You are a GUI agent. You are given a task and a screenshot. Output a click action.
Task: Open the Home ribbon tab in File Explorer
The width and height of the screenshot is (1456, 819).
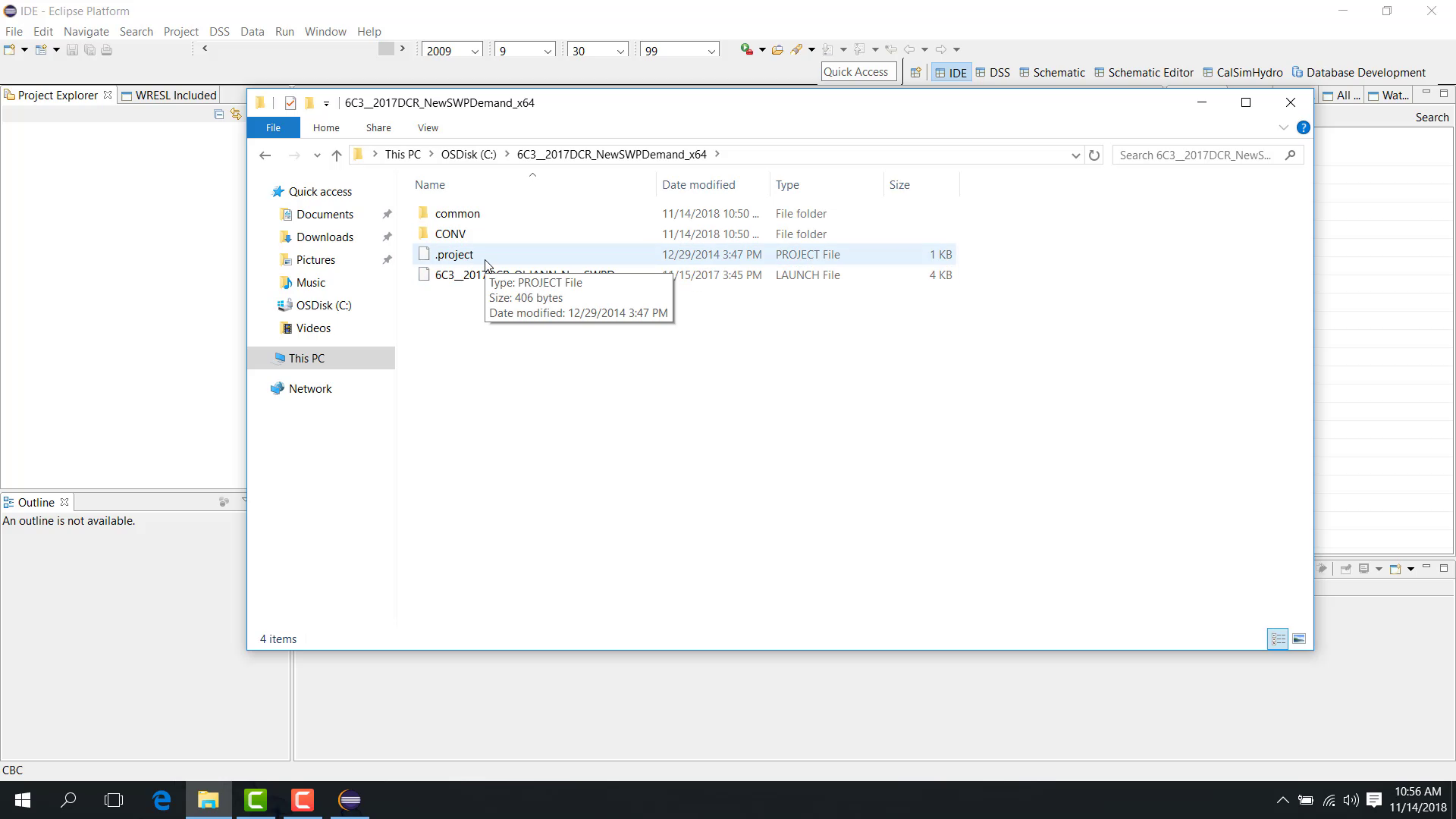coord(326,128)
